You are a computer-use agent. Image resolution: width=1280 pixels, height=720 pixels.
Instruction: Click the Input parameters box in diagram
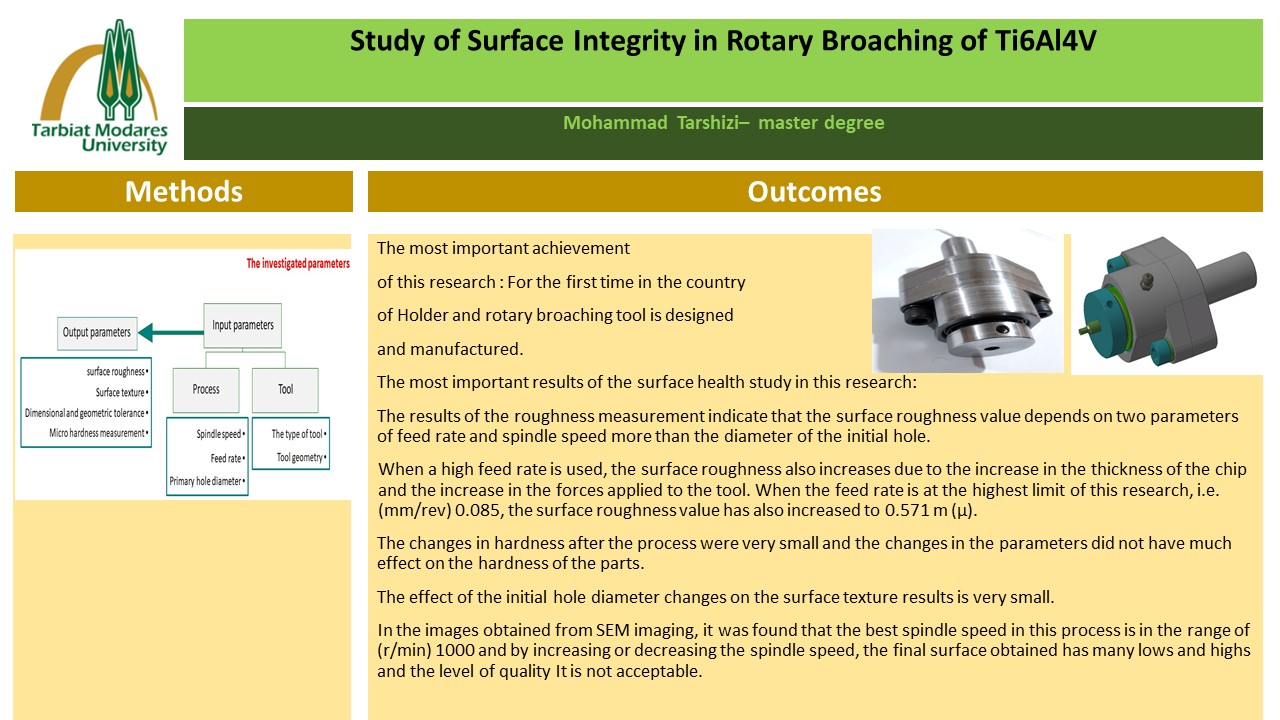[243, 325]
